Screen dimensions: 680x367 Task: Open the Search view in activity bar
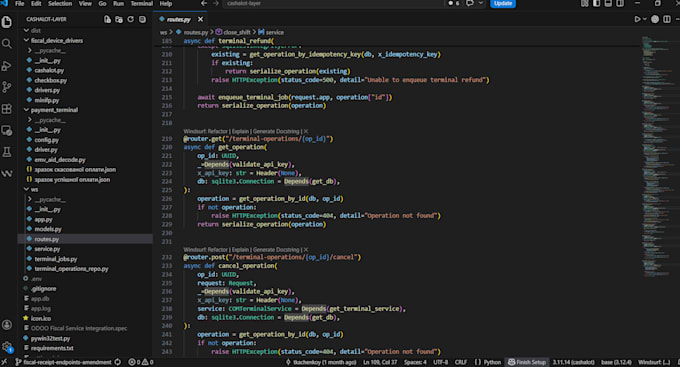click(x=7, y=43)
